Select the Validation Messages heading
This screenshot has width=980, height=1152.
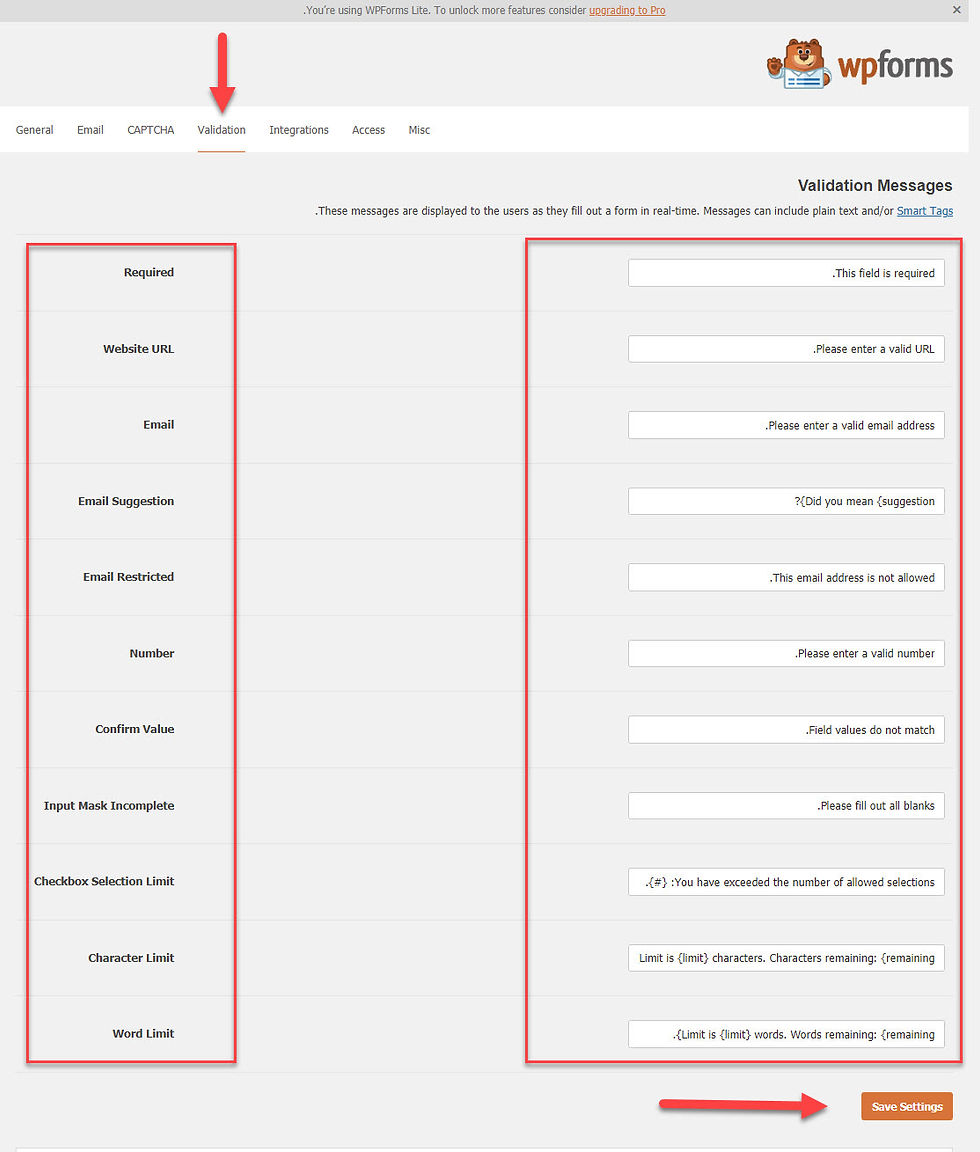coord(875,185)
